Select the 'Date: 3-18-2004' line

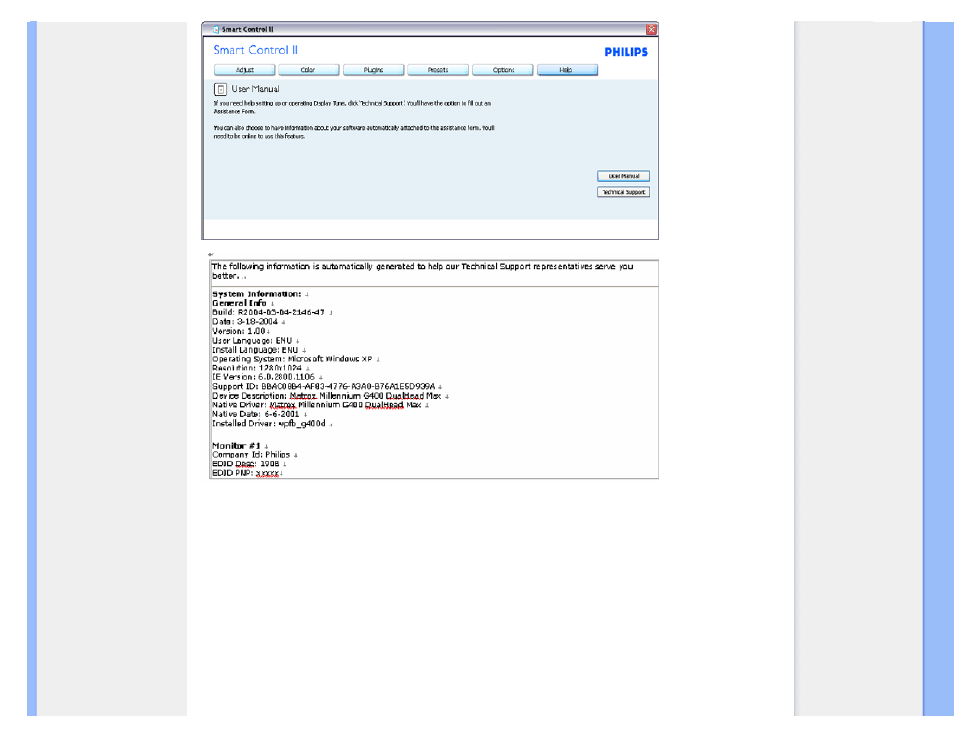(245, 322)
